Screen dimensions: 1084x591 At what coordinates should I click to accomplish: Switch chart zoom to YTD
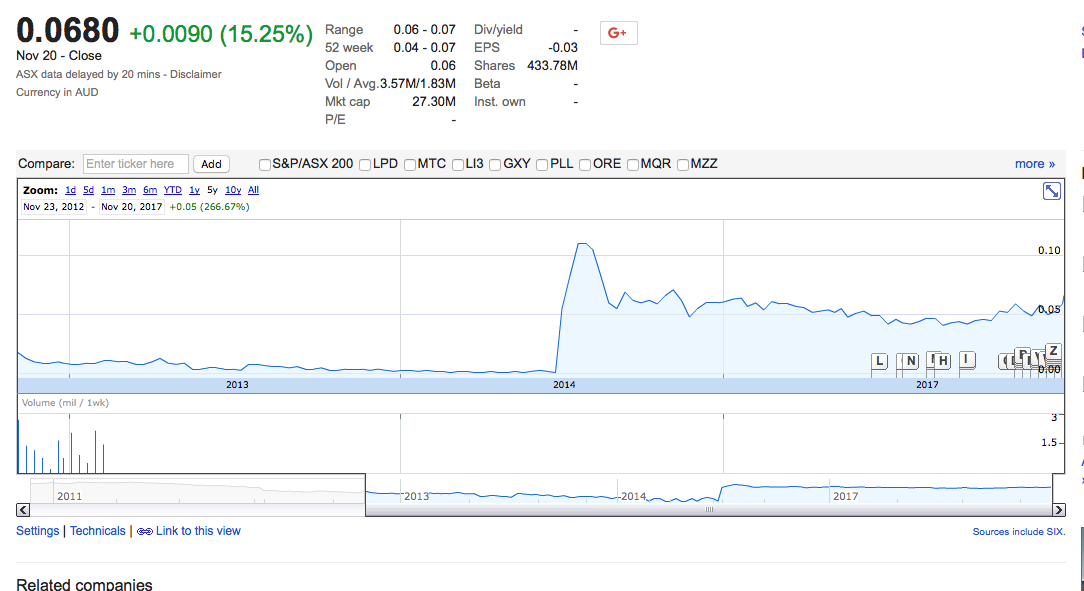(x=173, y=190)
